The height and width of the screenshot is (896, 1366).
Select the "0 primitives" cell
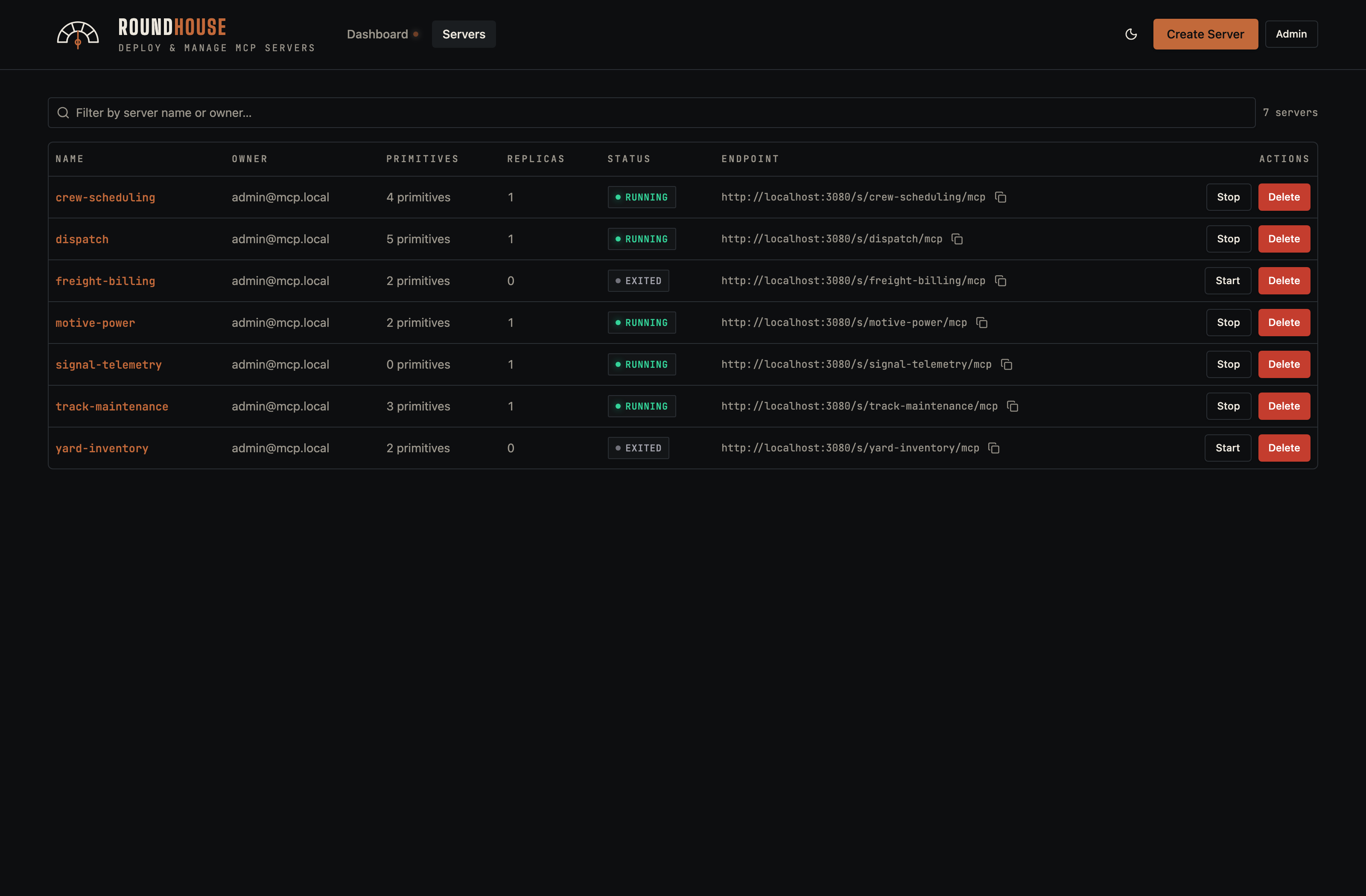418,365
